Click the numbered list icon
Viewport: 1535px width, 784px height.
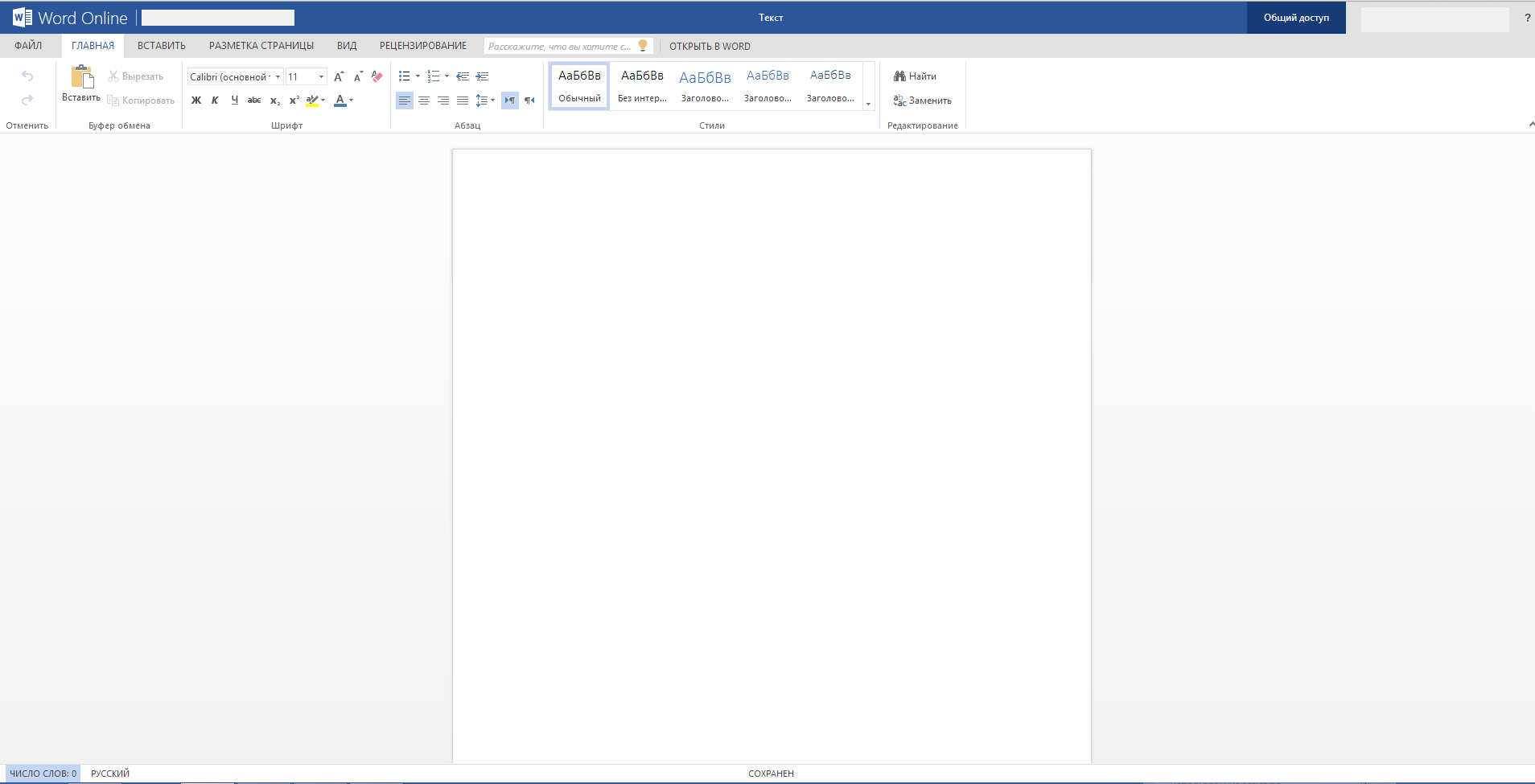434,76
